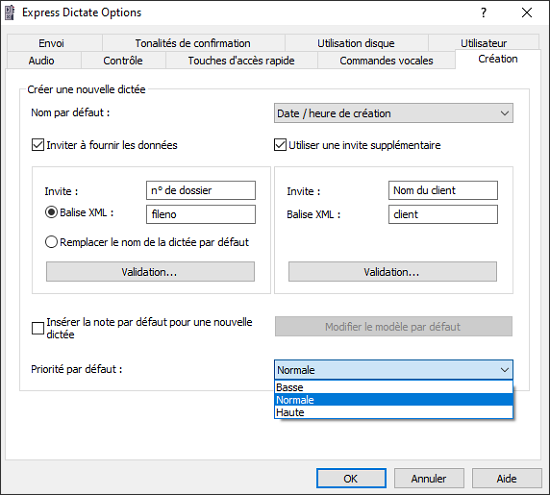
Task: Click the Invite field containing n° de dossier
Action: pyautogui.click(x=201, y=190)
